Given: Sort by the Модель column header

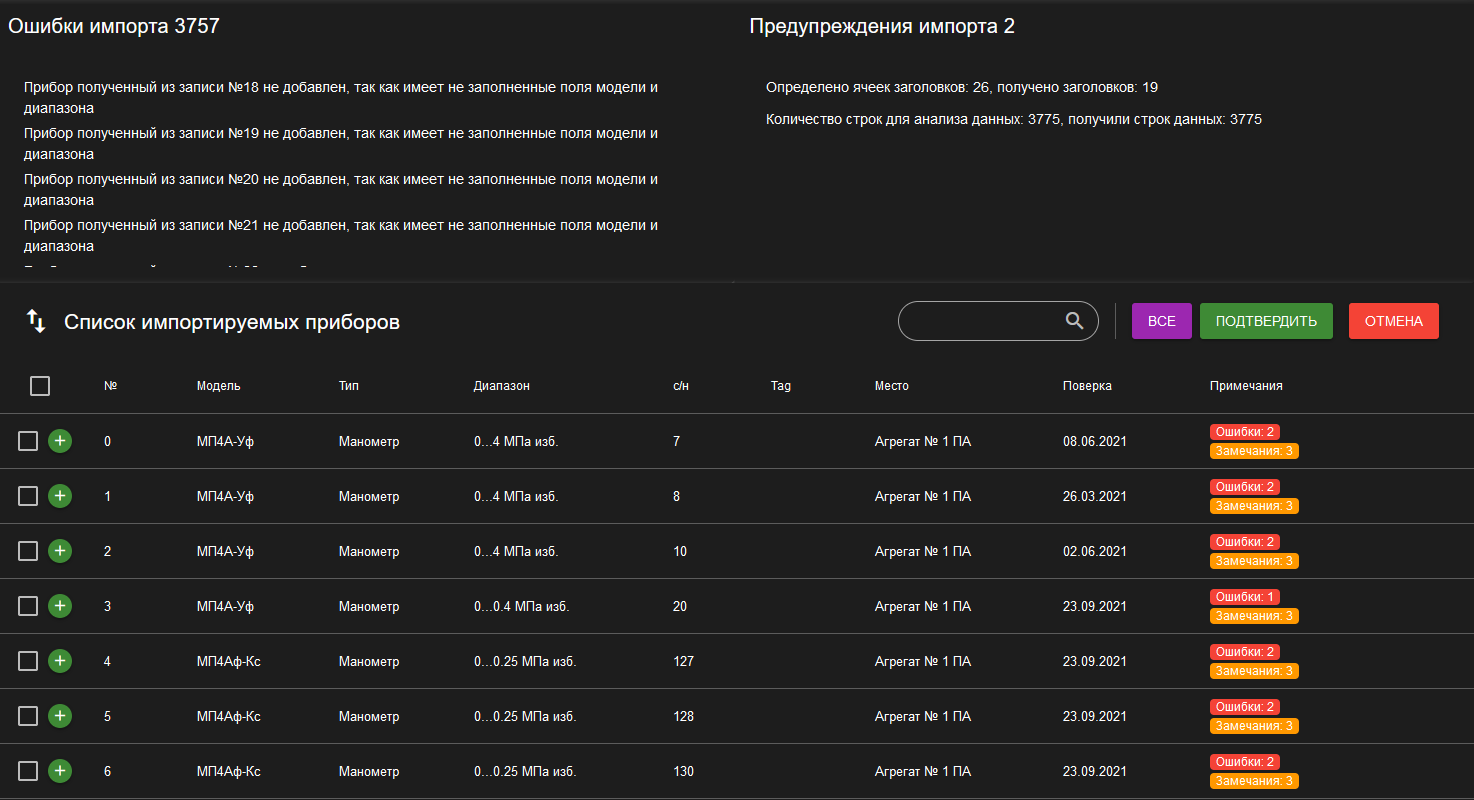Looking at the screenshot, I should pyautogui.click(x=218, y=386).
